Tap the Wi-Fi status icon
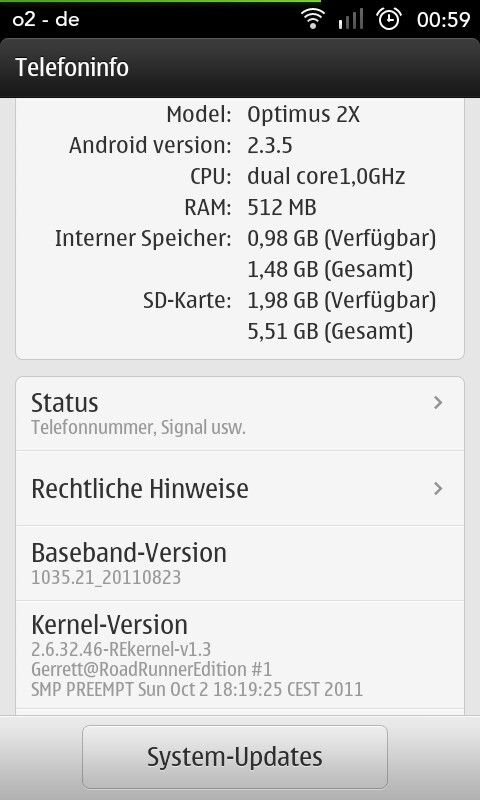The height and width of the screenshot is (800, 480). (313, 19)
